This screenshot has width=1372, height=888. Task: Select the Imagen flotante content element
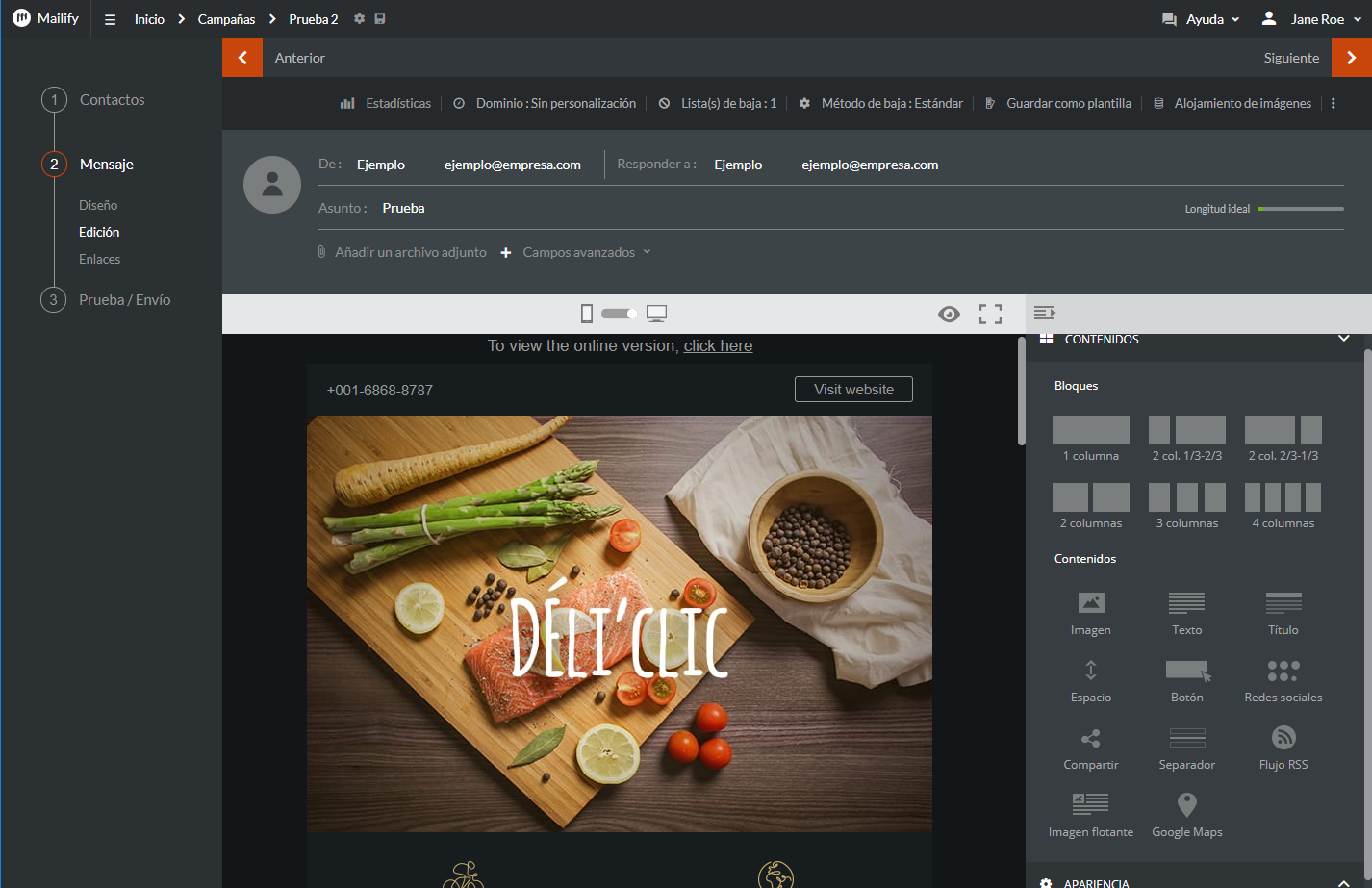pos(1091,816)
